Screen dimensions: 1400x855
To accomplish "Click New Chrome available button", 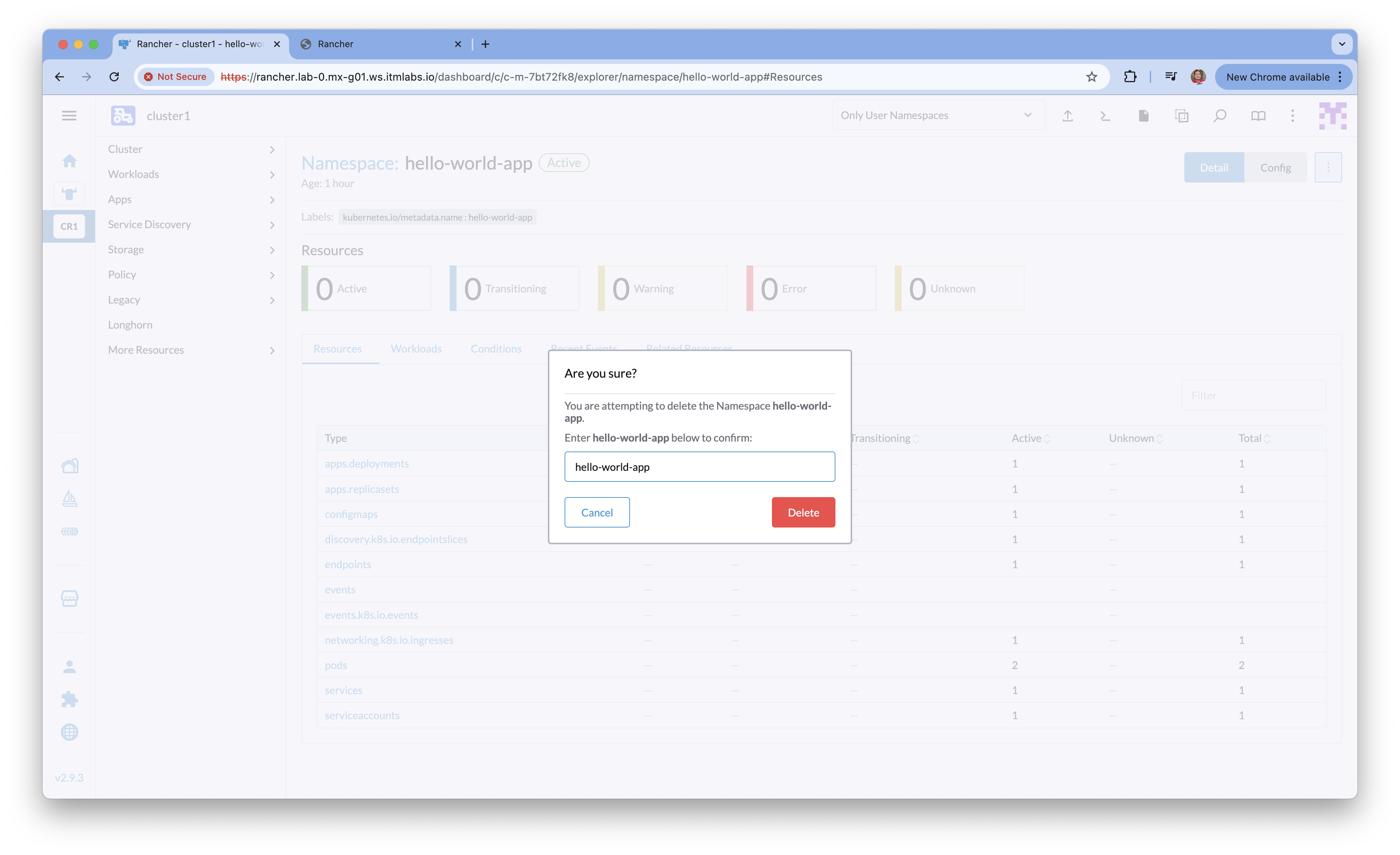I will tap(1277, 77).
